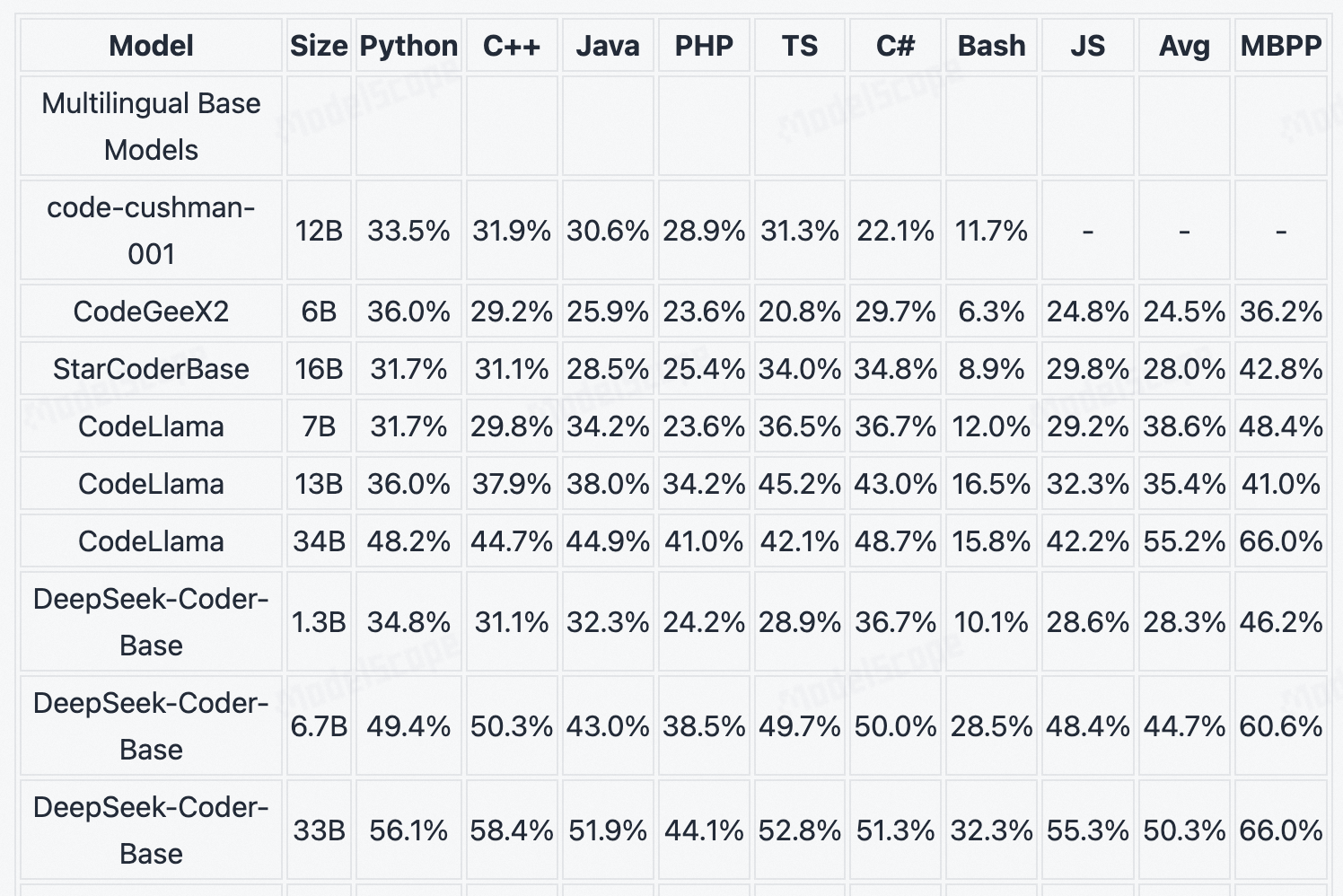Click the 55.2% Avg score for CodeLlama
The height and width of the screenshot is (896, 1343).
[x=1184, y=541]
